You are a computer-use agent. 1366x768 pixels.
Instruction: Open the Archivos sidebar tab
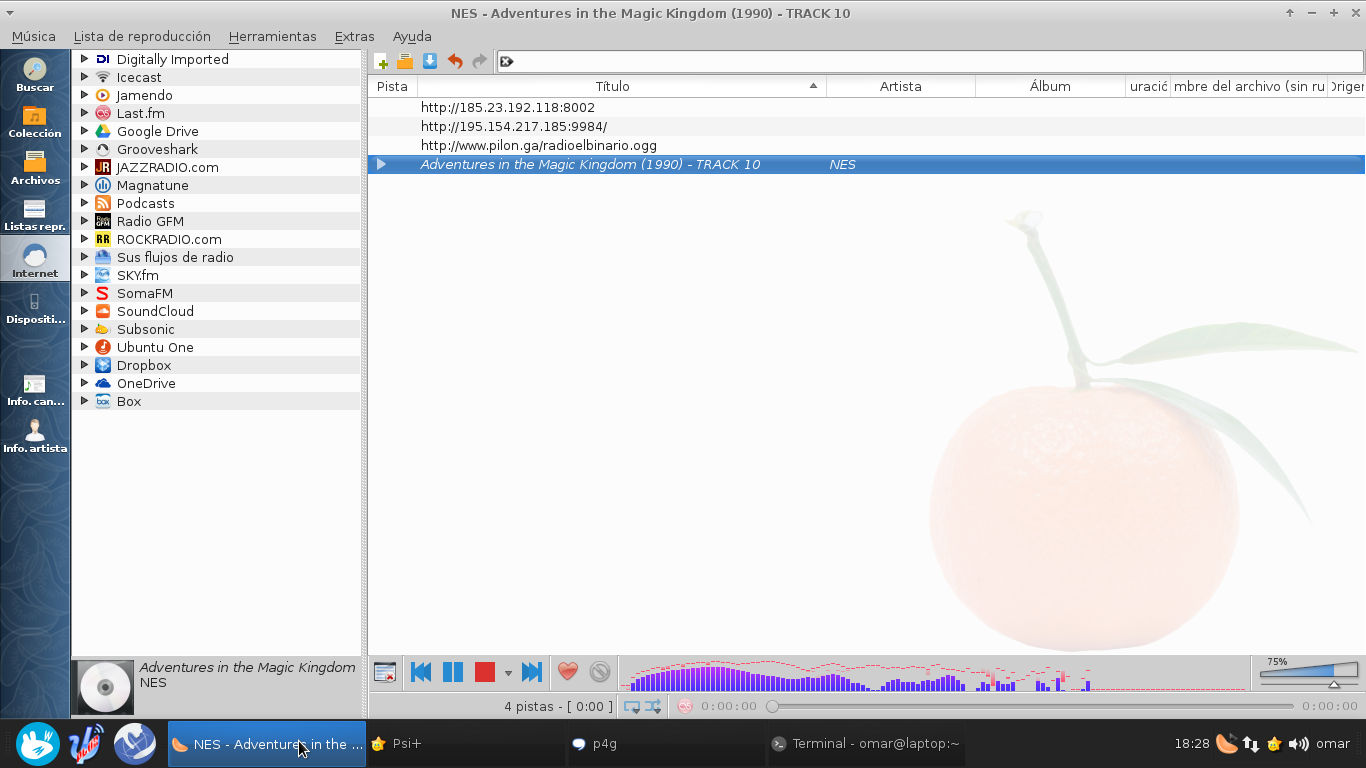(x=35, y=169)
